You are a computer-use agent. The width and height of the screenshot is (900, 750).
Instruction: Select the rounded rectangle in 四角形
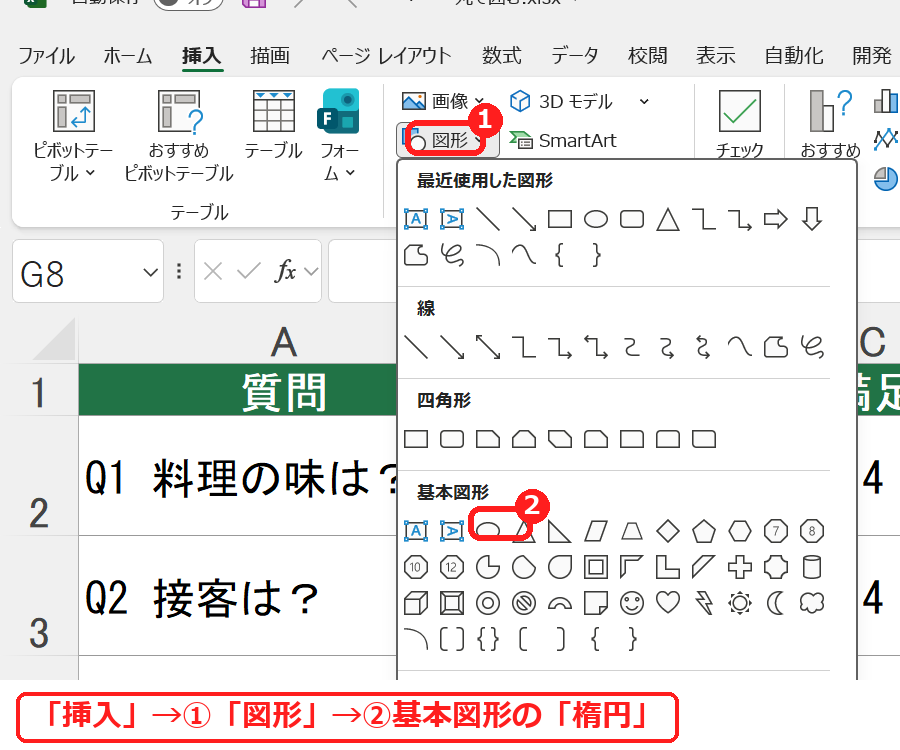coord(452,440)
